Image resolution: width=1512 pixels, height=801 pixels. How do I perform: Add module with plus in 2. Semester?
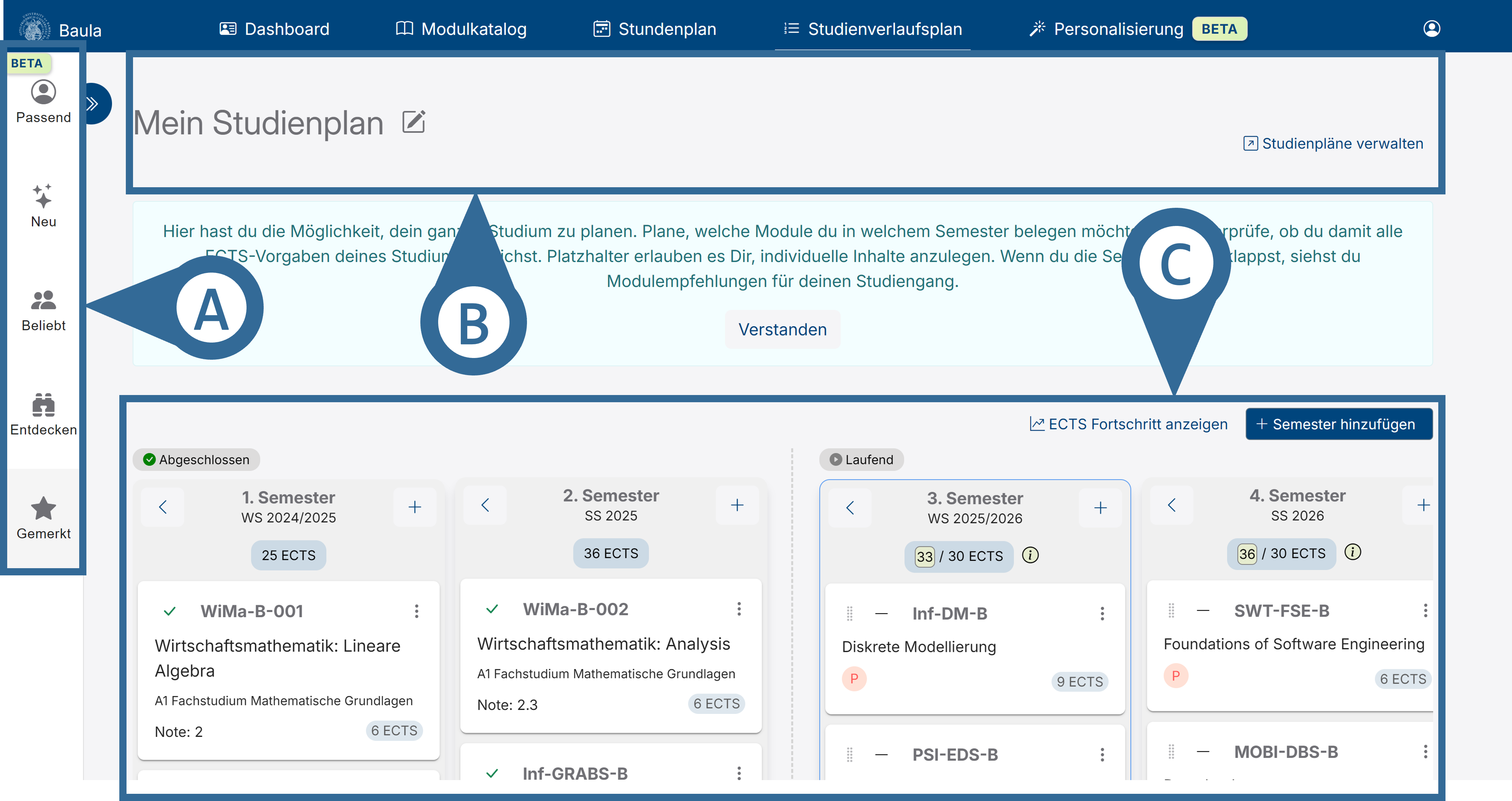click(x=737, y=505)
